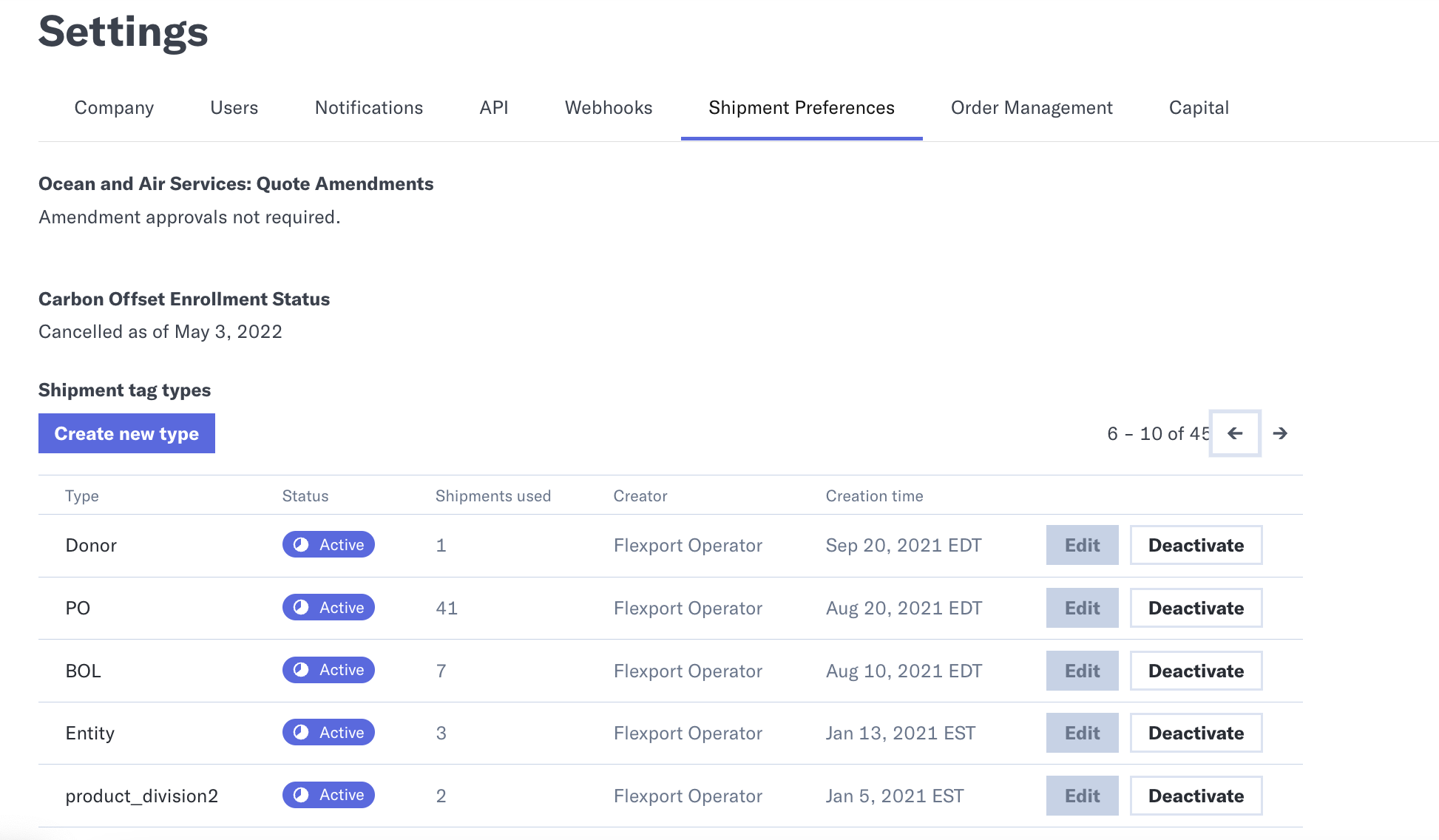Click the Active status badge for Entity

click(328, 733)
